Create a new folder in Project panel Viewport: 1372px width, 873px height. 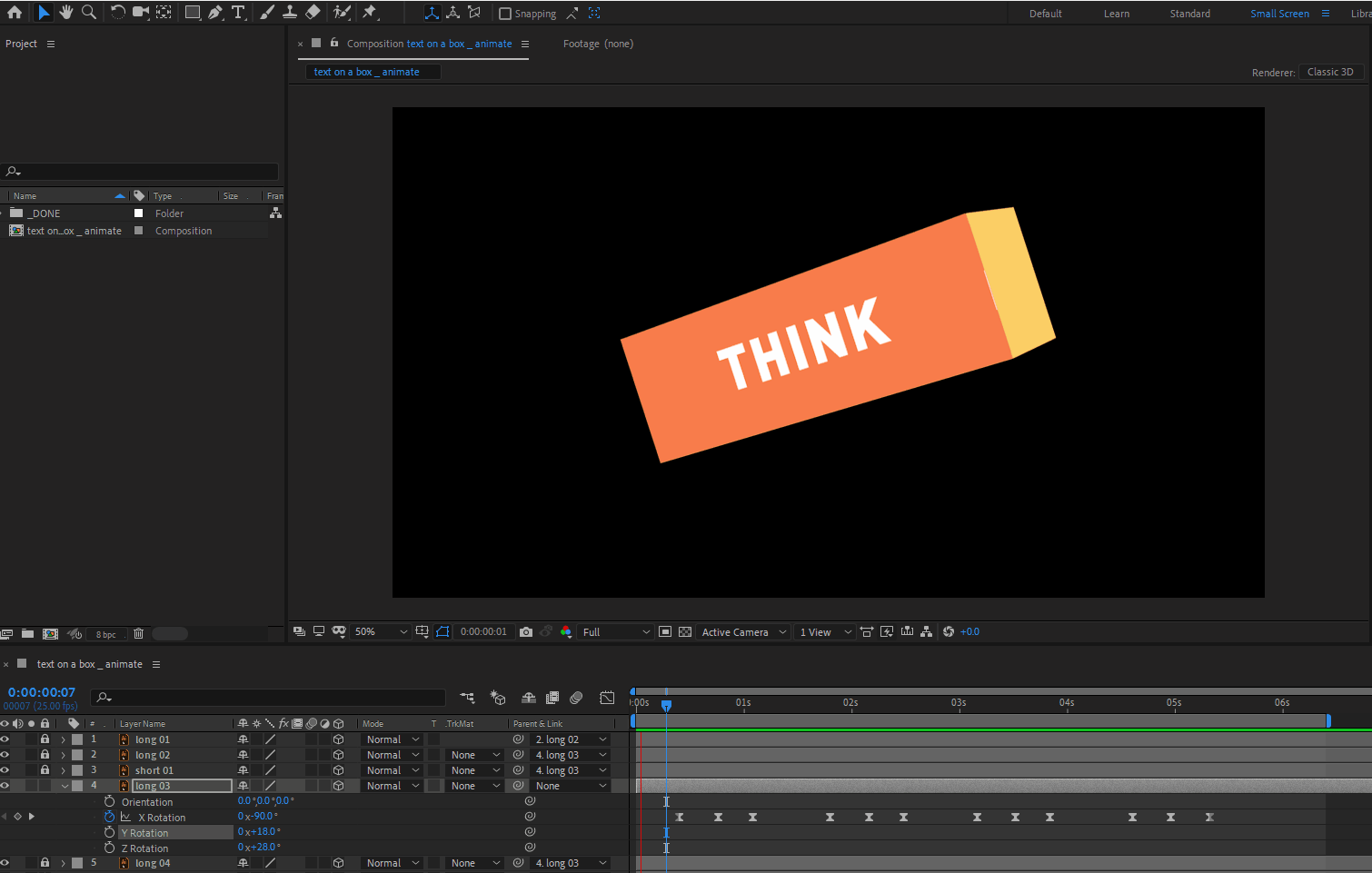point(27,634)
